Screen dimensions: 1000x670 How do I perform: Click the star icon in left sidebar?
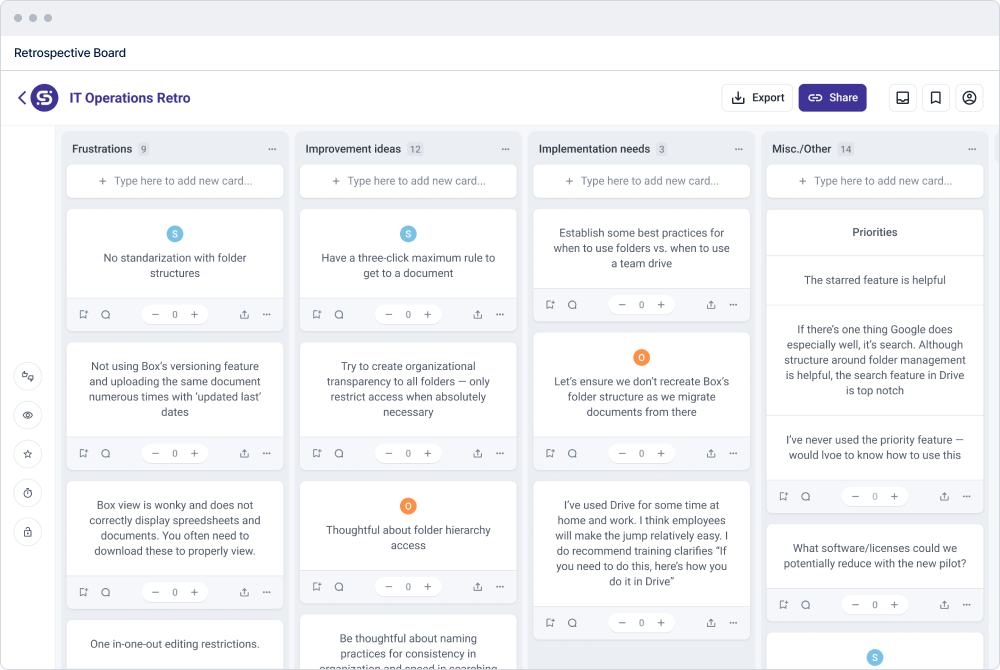click(28, 454)
